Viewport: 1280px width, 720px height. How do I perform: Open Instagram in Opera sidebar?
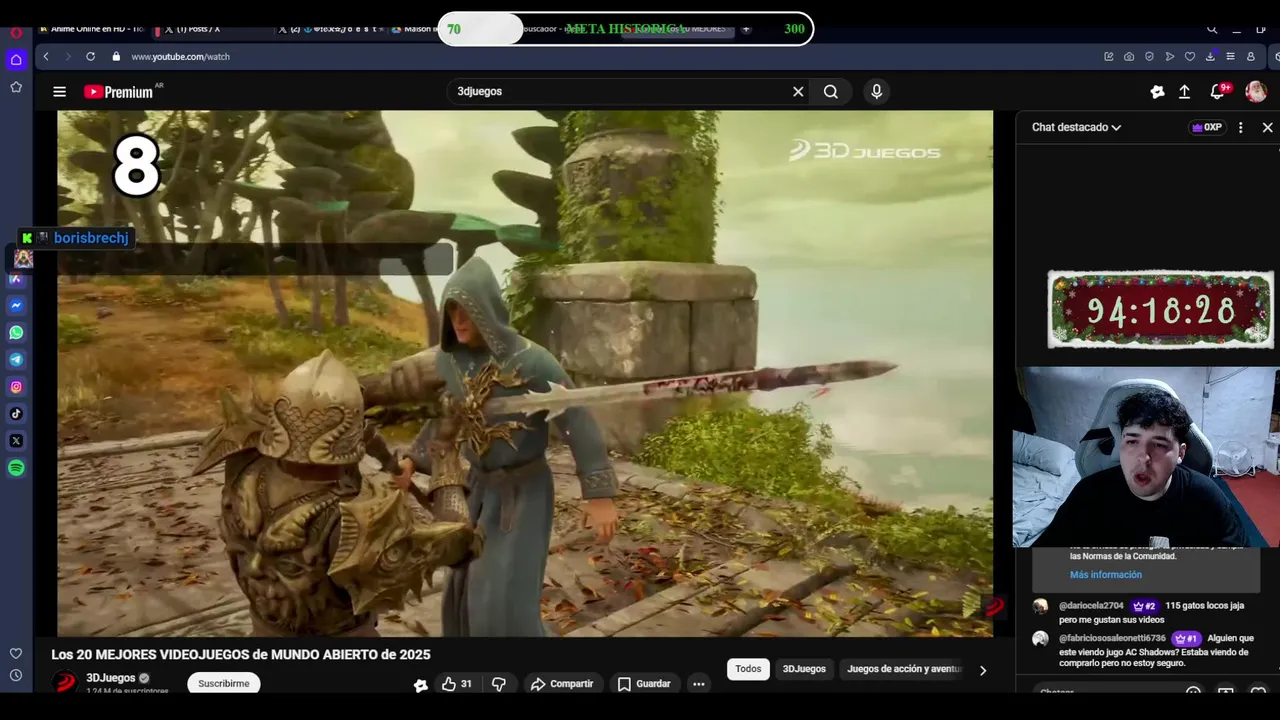coord(16,387)
